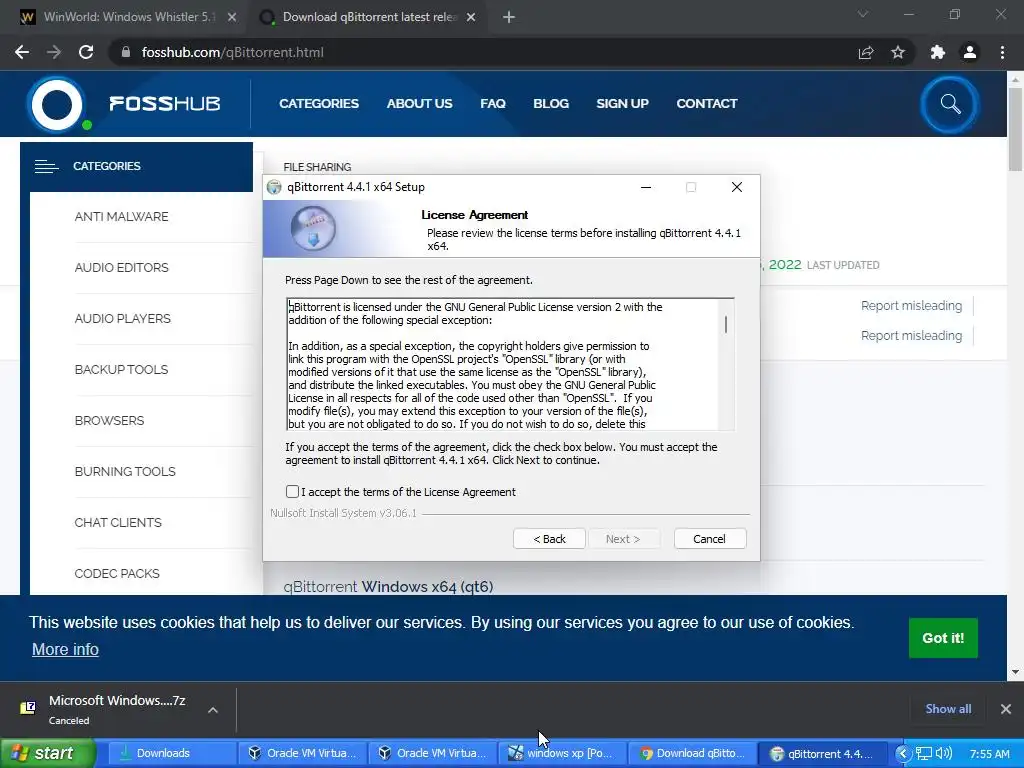Click the site lock icon in address bar
This screenshot has width=1024, height=768.
click(x=126, y=52)
